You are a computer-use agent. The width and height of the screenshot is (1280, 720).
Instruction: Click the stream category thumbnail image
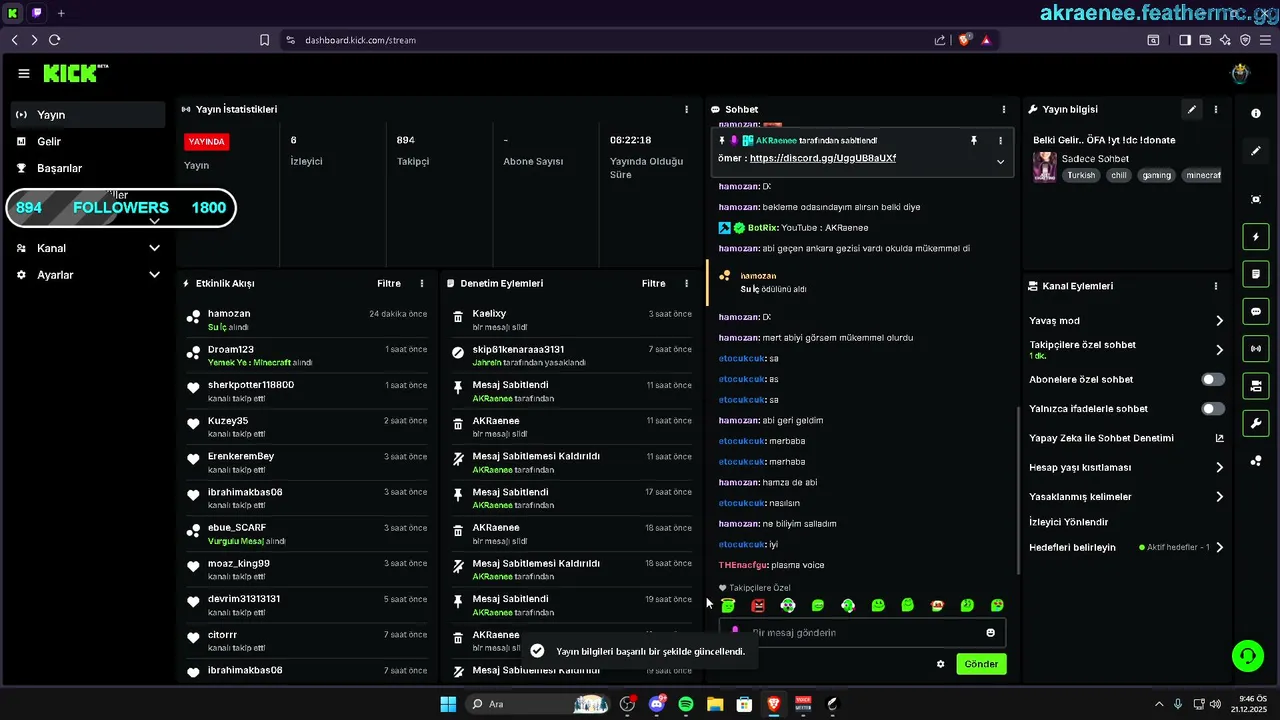(x=1045, y=166)
